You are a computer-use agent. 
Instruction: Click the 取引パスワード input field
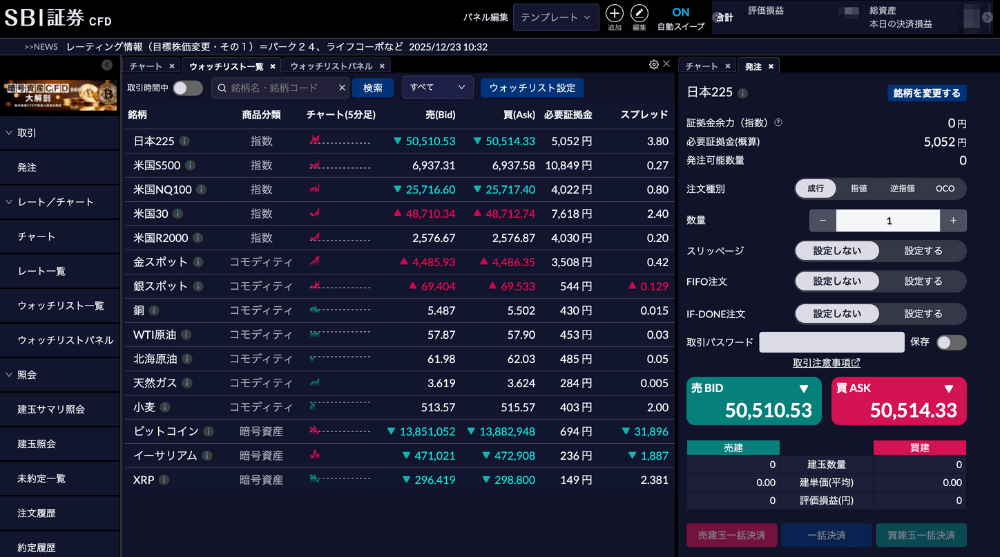[832, 343]
